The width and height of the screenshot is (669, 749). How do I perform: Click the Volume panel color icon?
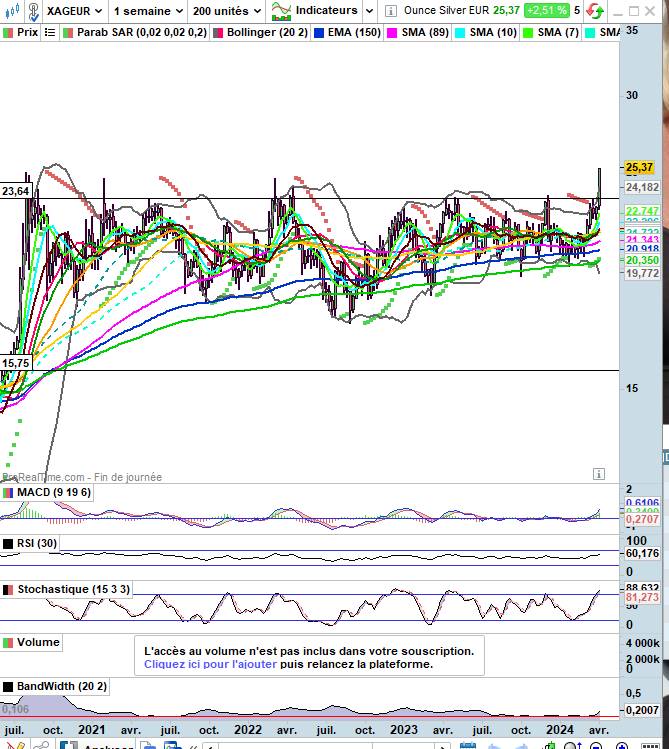(8, 642)
